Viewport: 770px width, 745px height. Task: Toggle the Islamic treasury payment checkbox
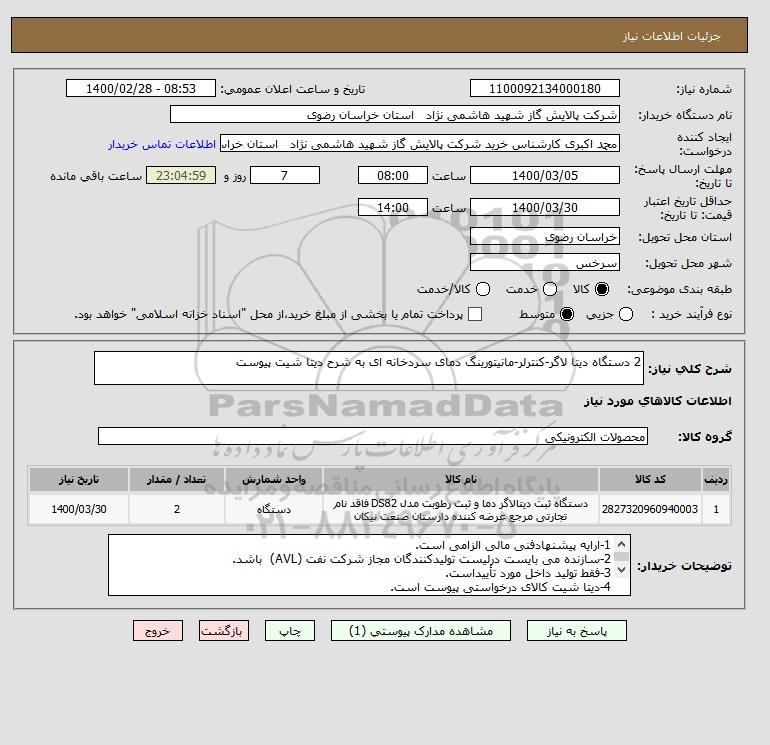coord(475,314)
